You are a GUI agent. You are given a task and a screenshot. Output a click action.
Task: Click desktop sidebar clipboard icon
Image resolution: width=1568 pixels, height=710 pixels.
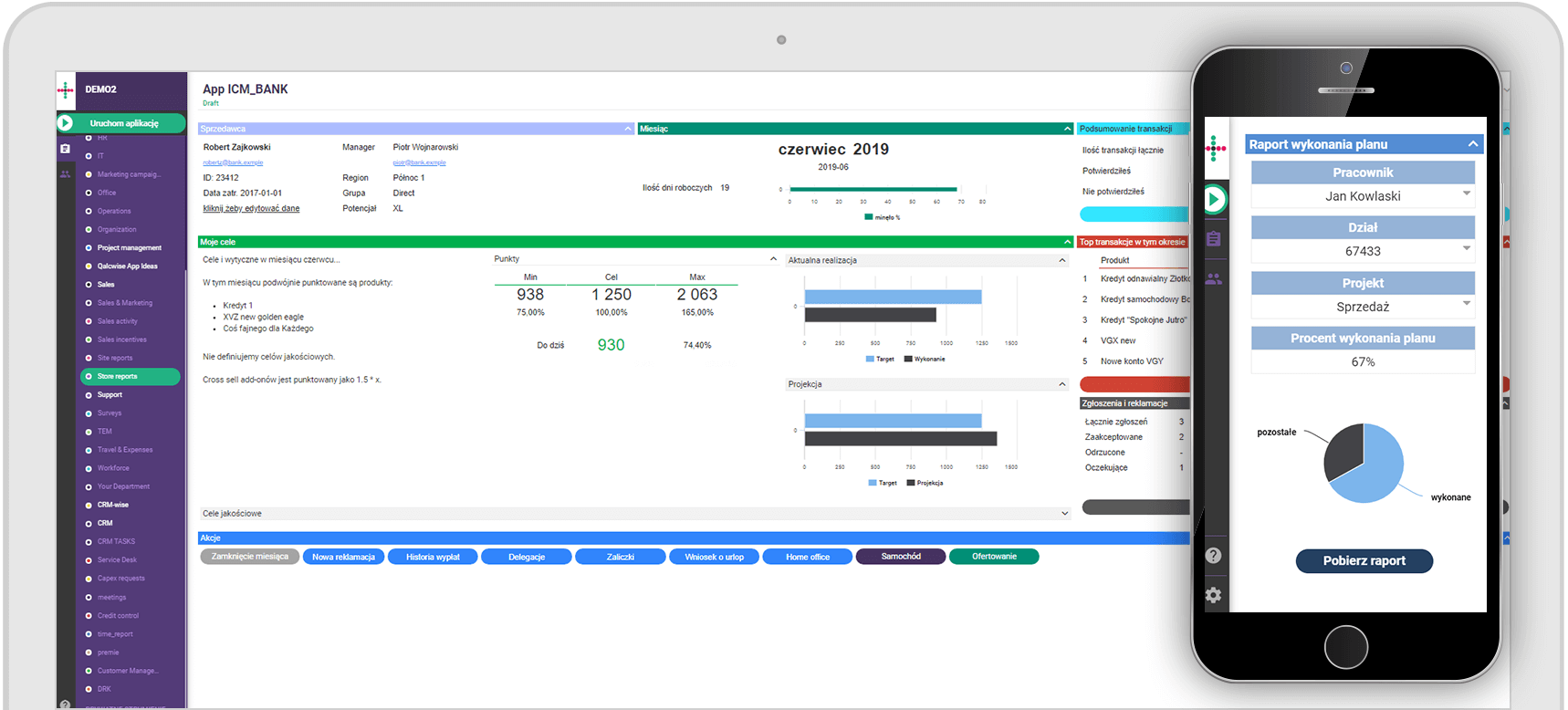coord(65,149)
